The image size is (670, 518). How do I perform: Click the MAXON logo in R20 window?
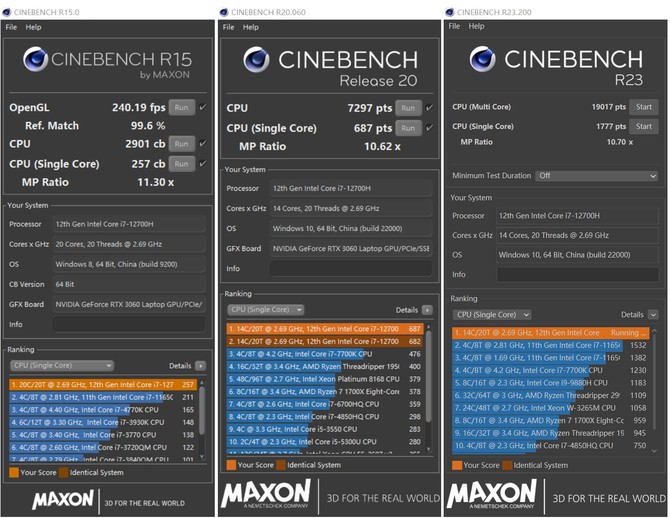[266, 493]
